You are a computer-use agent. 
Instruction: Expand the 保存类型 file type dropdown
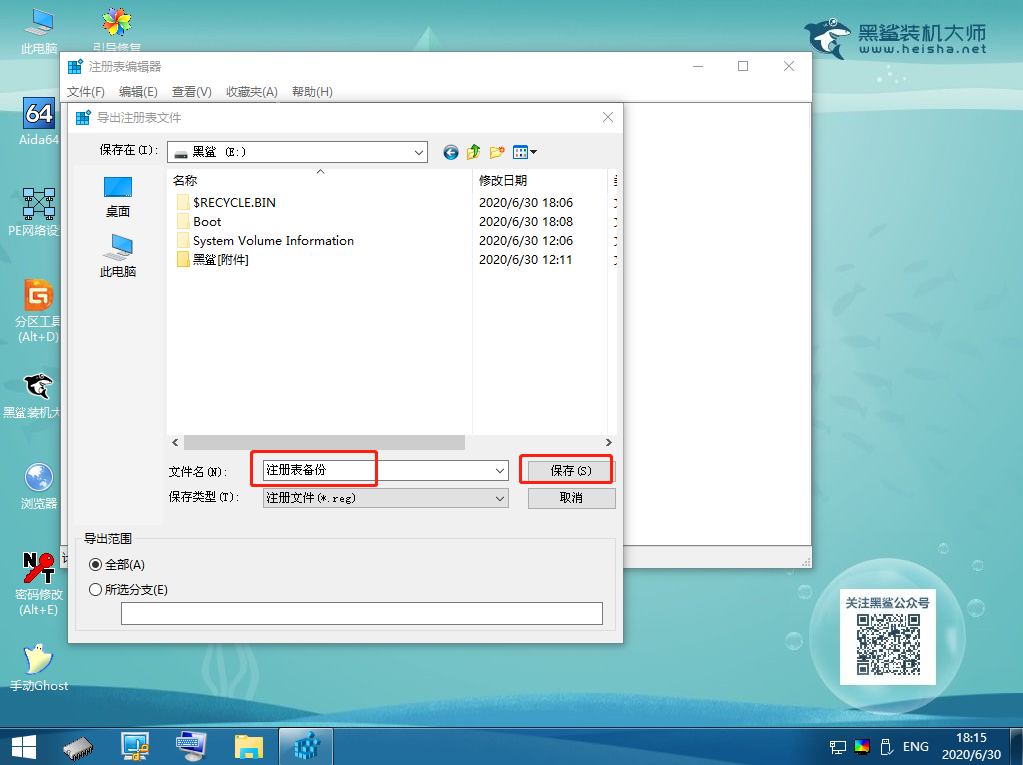[500, 498]
